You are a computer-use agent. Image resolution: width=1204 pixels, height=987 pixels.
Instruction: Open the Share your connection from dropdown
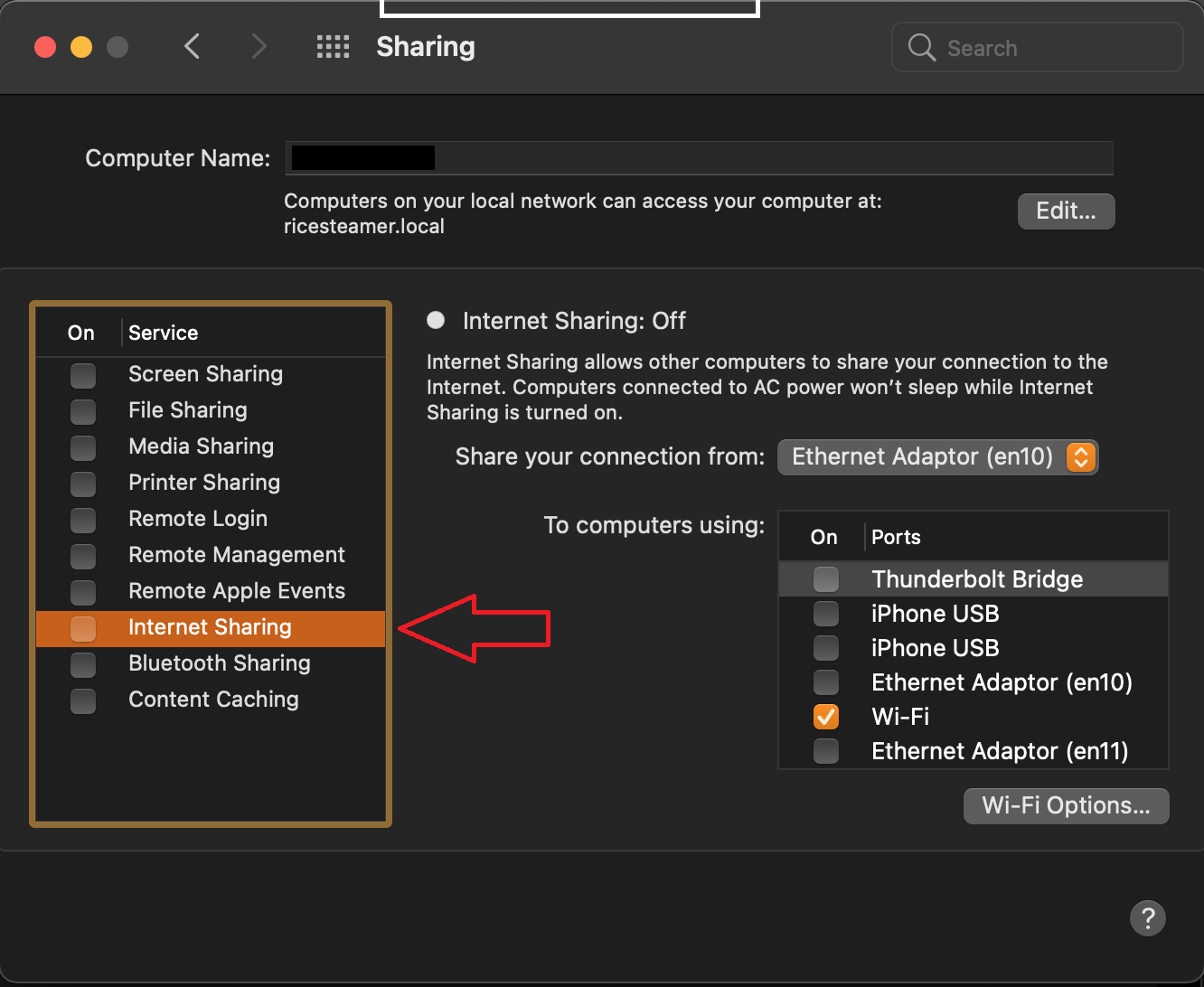[937, 457]
